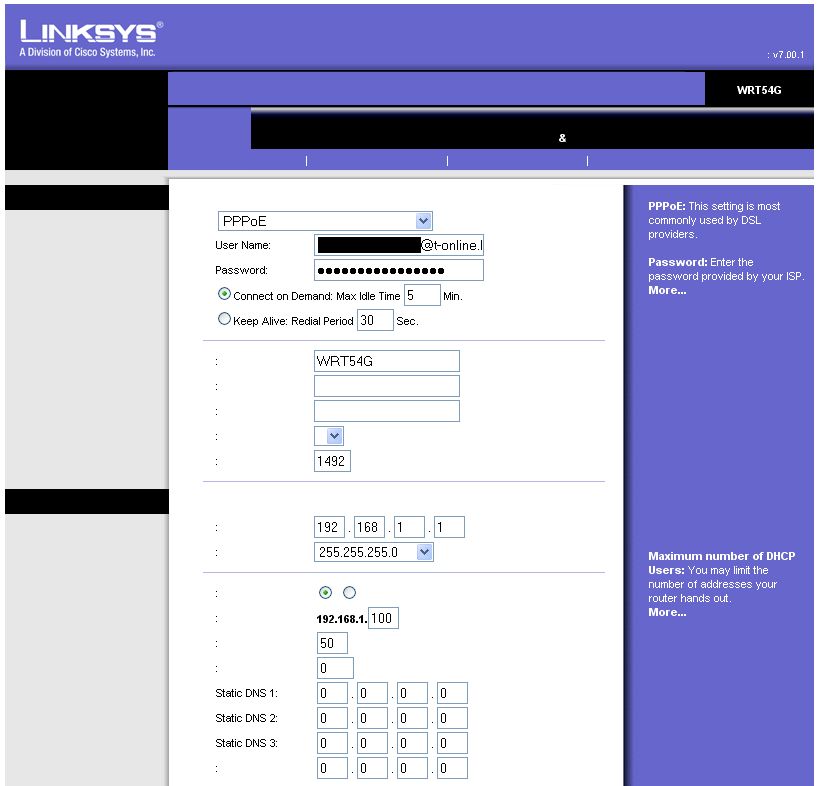Click last octet field of Static DNS 2
Image resolution: width=817 pixels, height=786 pixels.
click(452, 718)
